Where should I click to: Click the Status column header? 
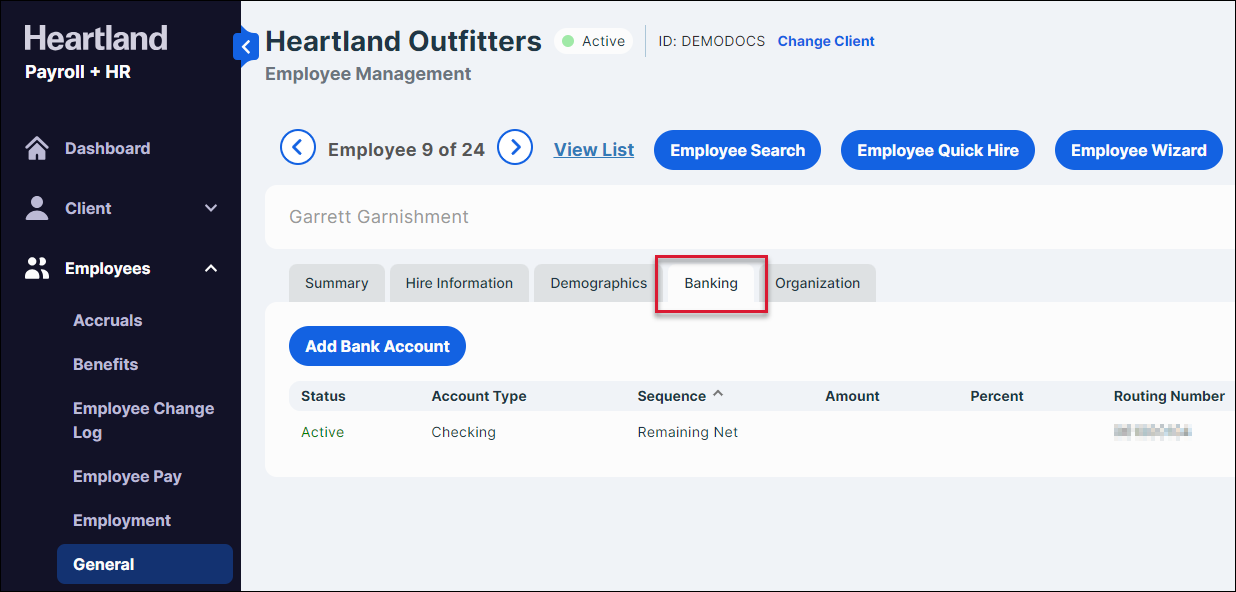323,396
